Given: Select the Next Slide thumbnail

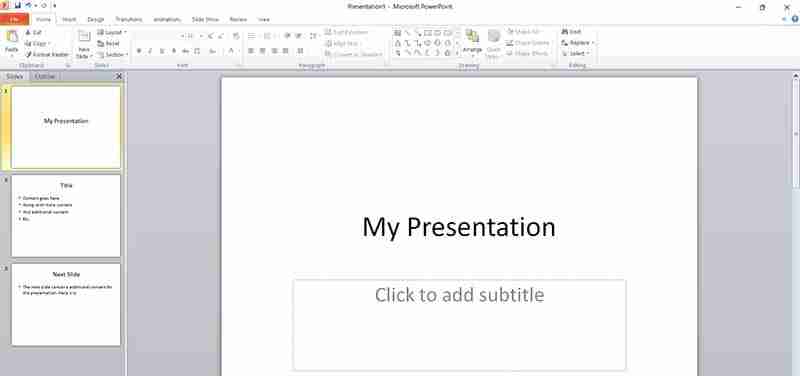Looking at the screenshot, I should pos(66,305).
